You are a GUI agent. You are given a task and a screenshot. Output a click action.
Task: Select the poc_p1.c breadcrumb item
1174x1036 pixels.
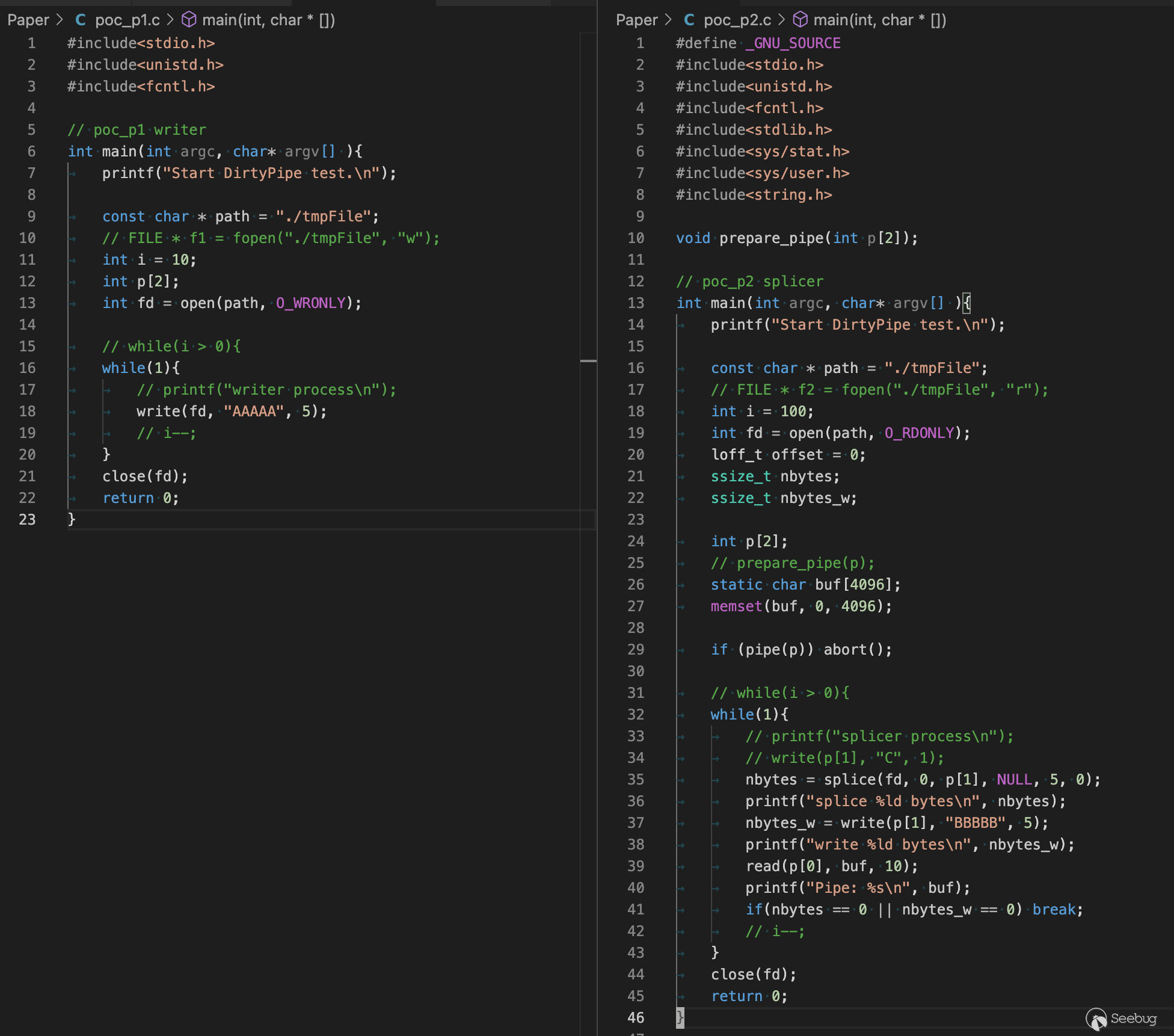127,20
